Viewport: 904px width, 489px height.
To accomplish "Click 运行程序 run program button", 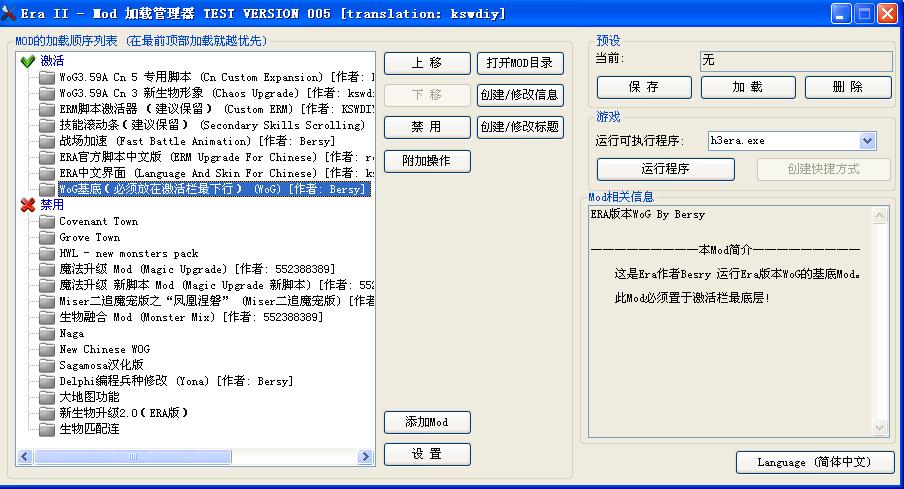I will 666,170.
